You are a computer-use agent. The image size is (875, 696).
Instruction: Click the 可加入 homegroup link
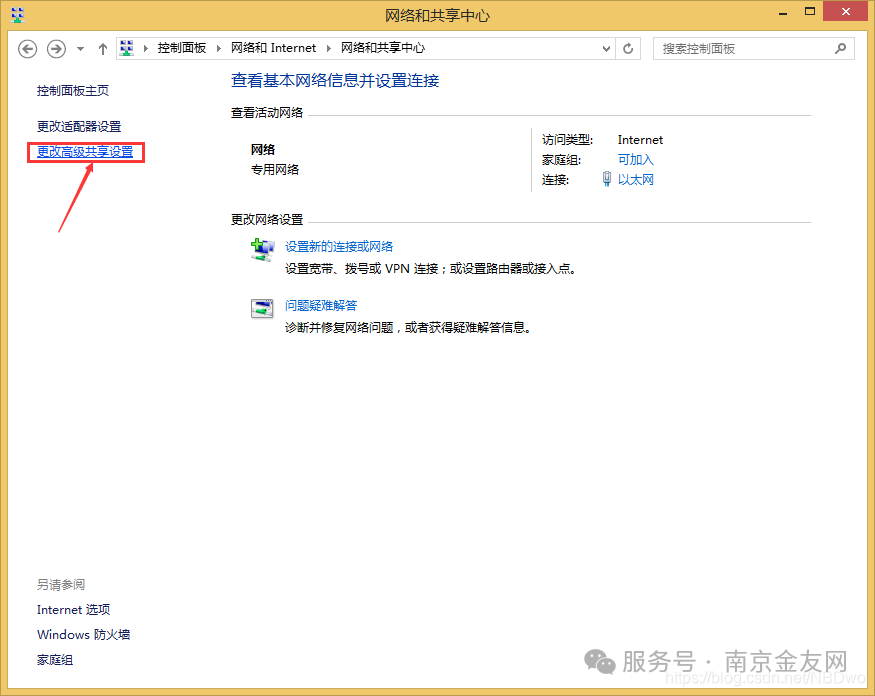click(x=635, y=159)
